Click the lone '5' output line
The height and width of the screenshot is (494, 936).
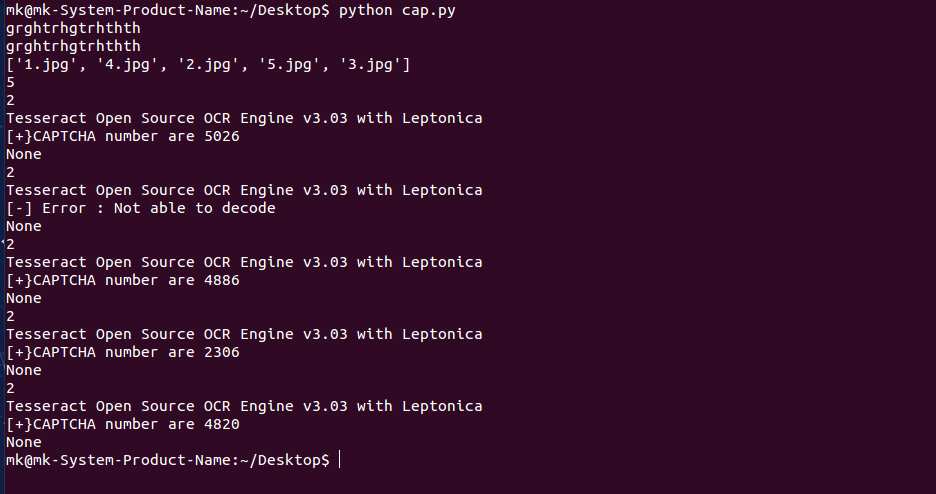(x=11, y=83)
